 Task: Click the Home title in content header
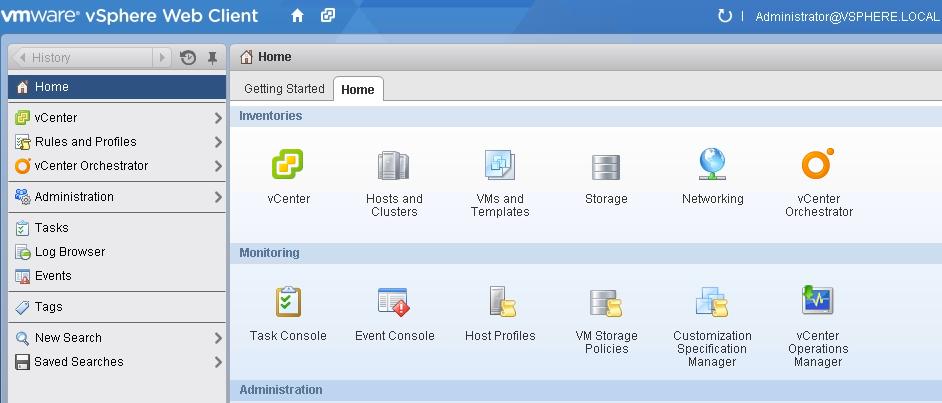pos(275,57)
